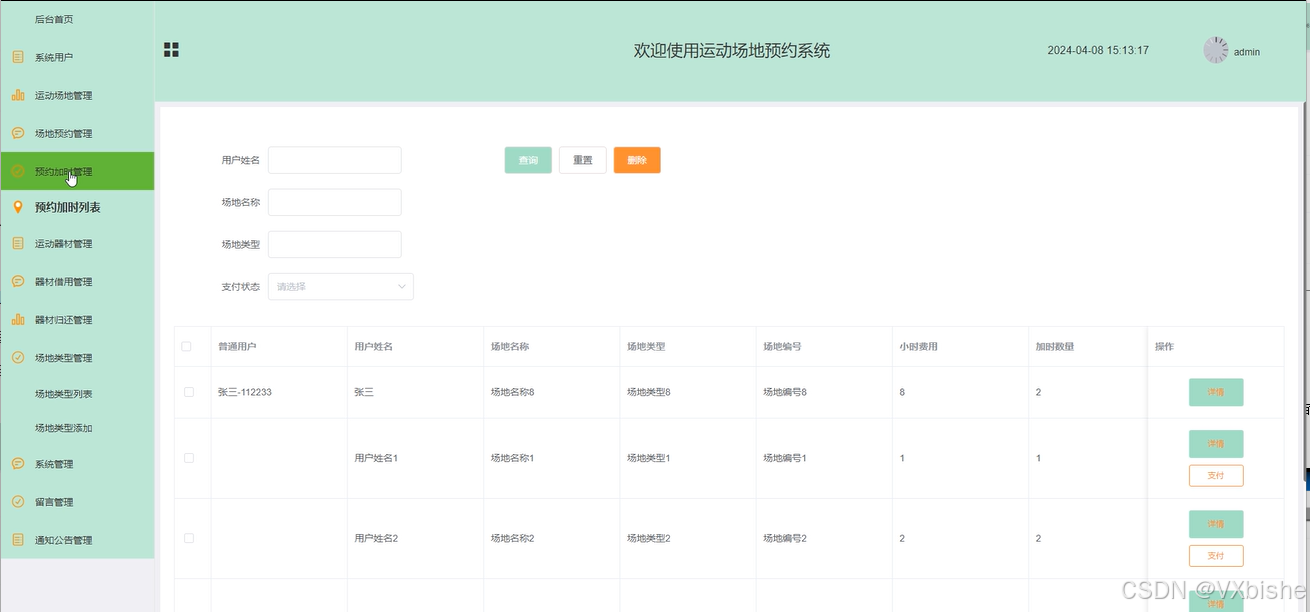
Task: Expand the 通知公告管理 menu
Action: tap(77, 539)
